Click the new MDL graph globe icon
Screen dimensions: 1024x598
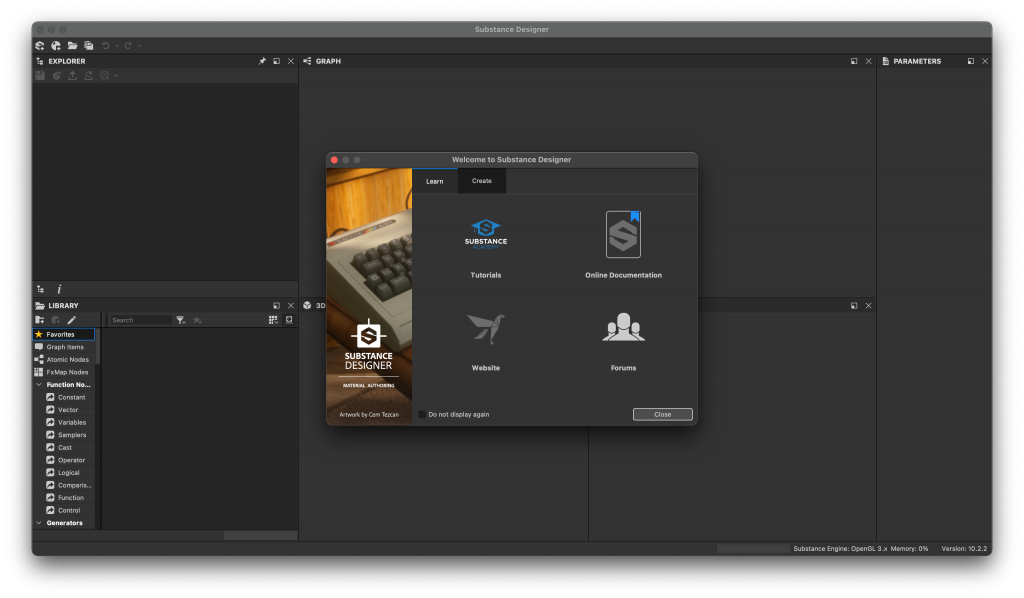point(56,46)
